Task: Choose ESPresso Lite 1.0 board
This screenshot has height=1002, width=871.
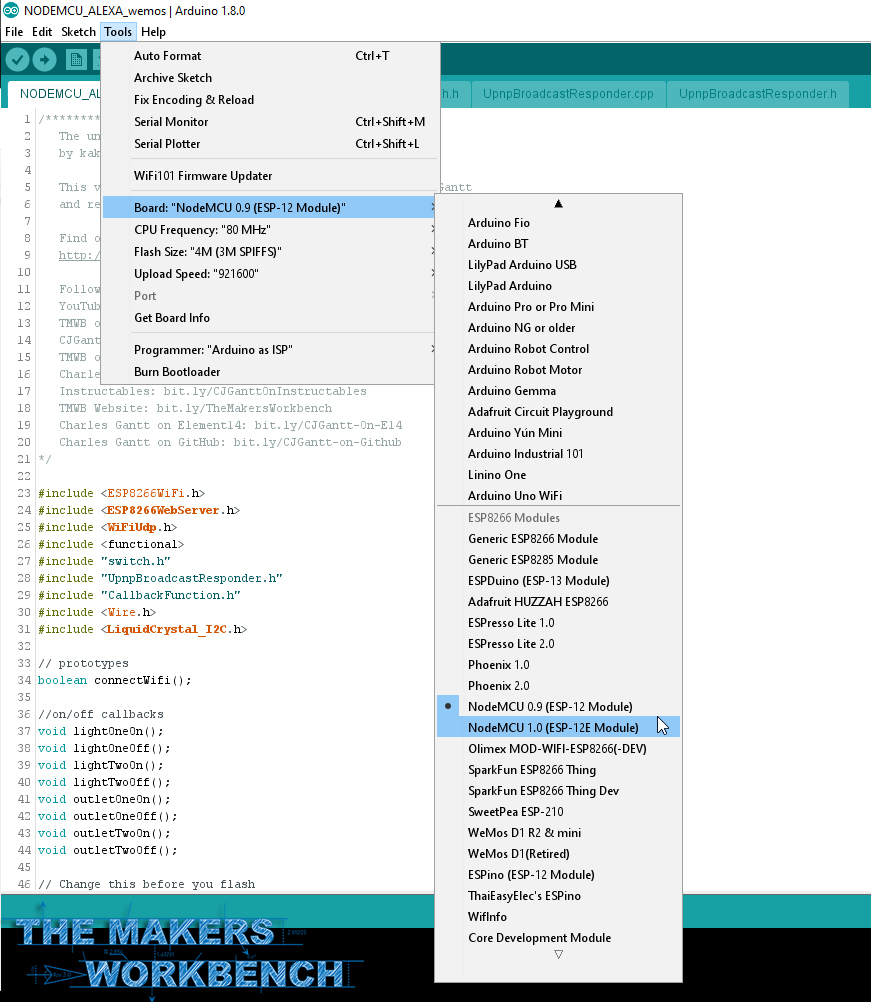Action: 559,622
